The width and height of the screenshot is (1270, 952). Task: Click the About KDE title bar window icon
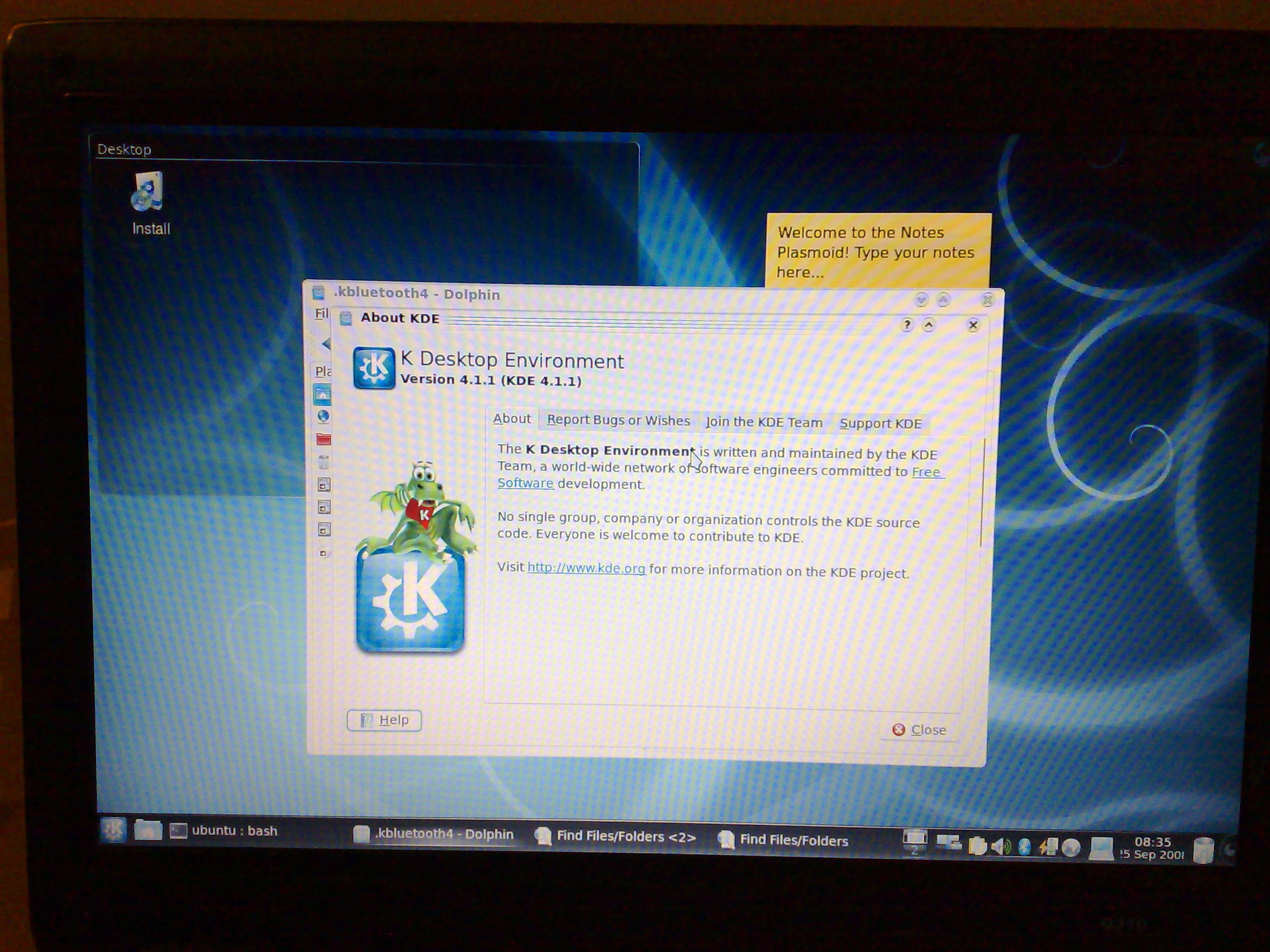(345, 318)
